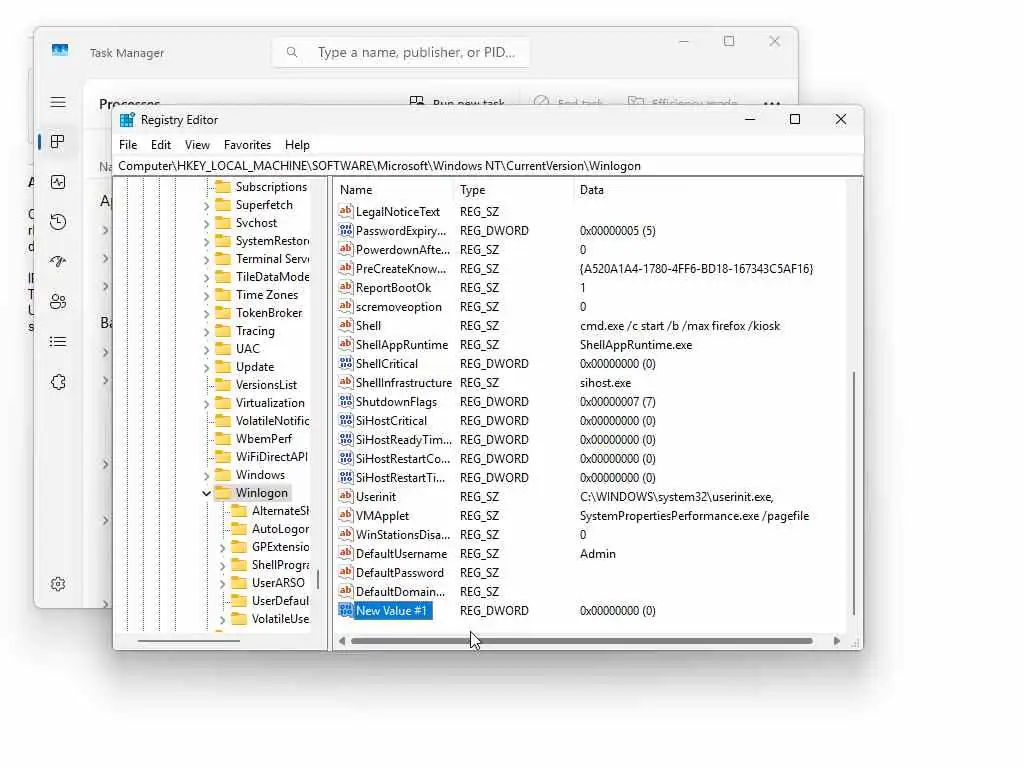Click the Shell value string icon
Viewport: 1024px width, 768px height.
345,325
